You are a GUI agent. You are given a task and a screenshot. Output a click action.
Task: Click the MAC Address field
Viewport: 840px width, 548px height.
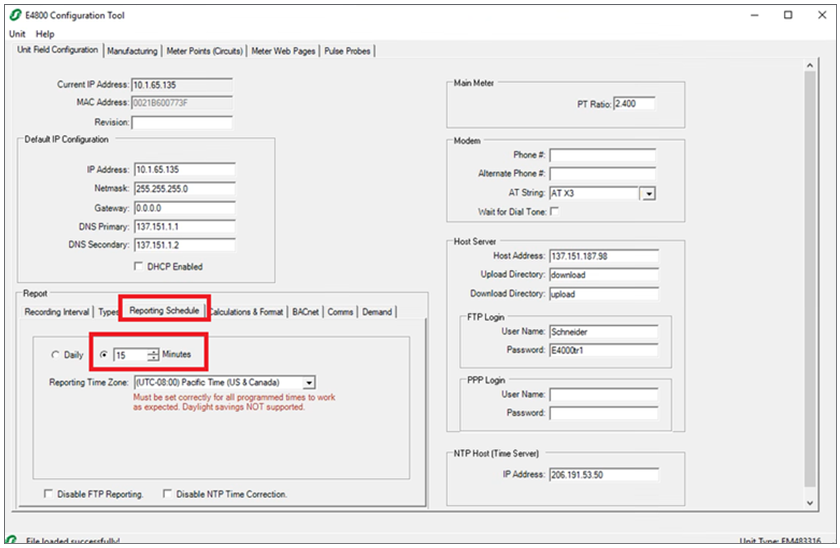182,103
